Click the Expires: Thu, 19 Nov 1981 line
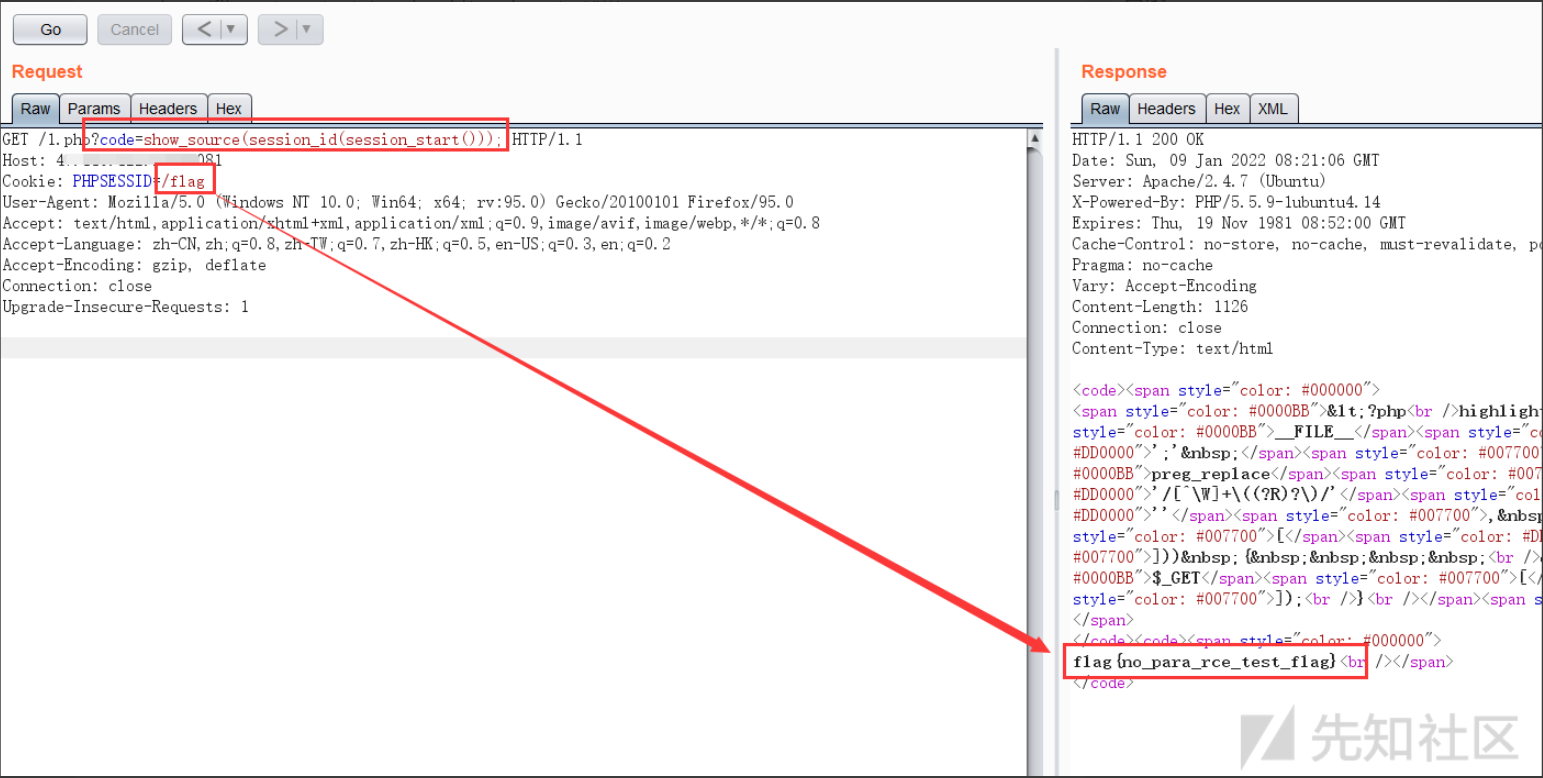This screenshot has height=778, width=1543. pyautogui.click(x=1238, y=223)
